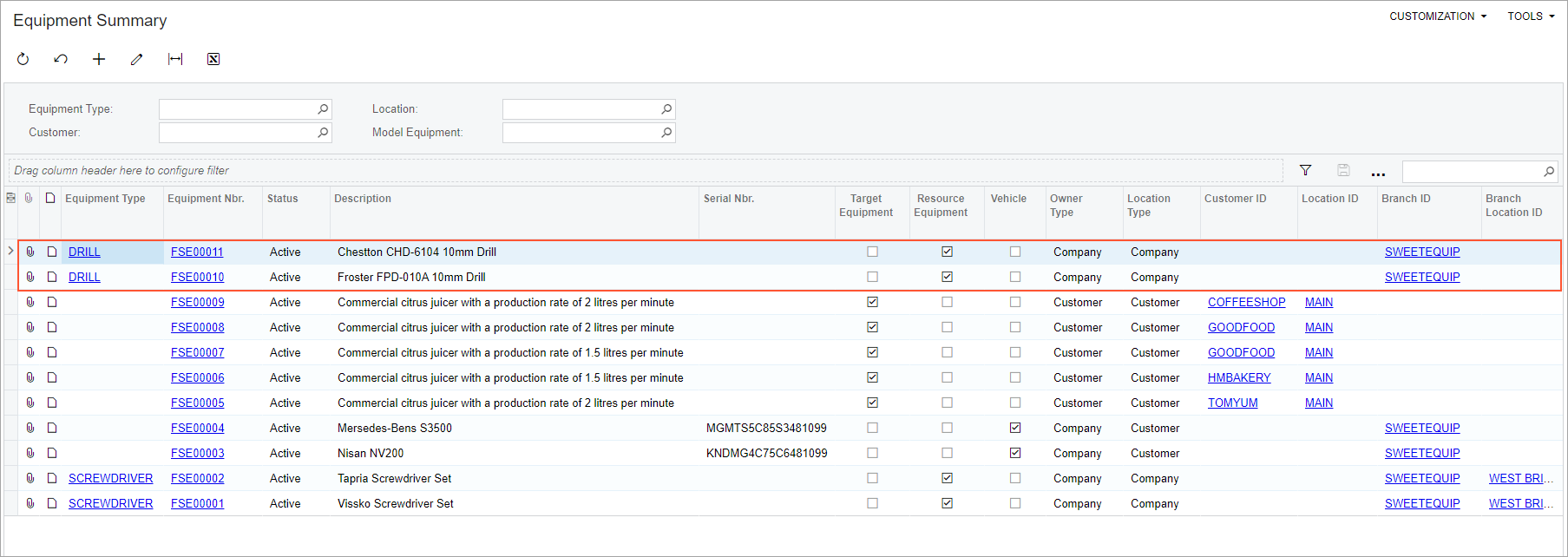Click the three-dots more options icon
Screen dimensions: 1568x557
(x=1378, y=172)
